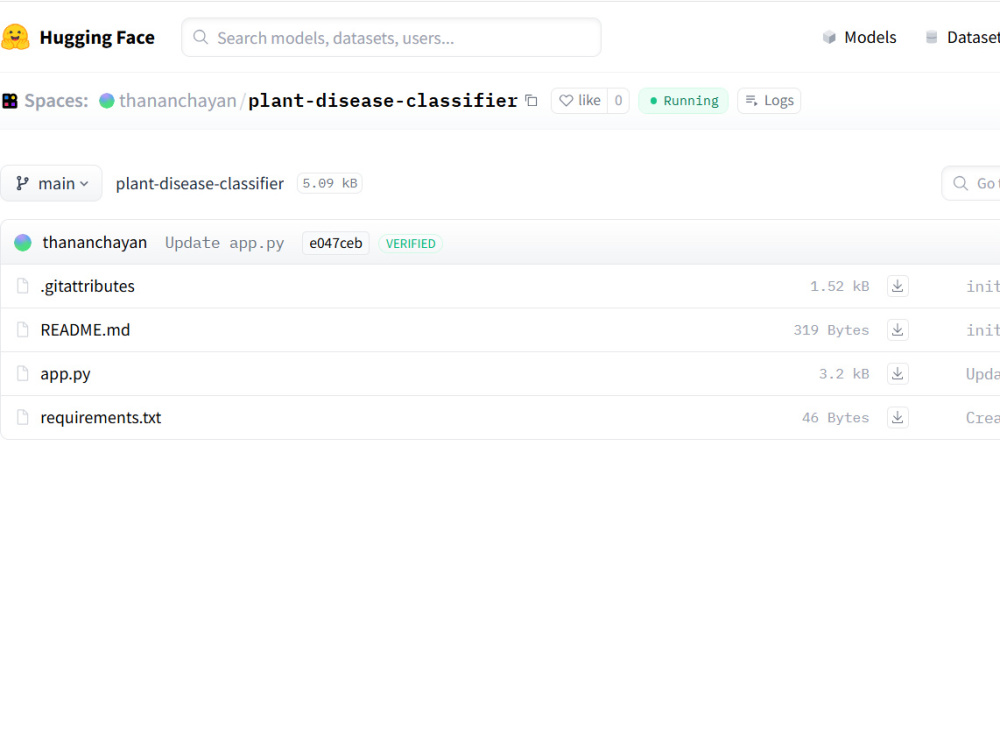Click the Models cube icon
The height and width of the screenshot is (750, 1000).
click(829, 38)
